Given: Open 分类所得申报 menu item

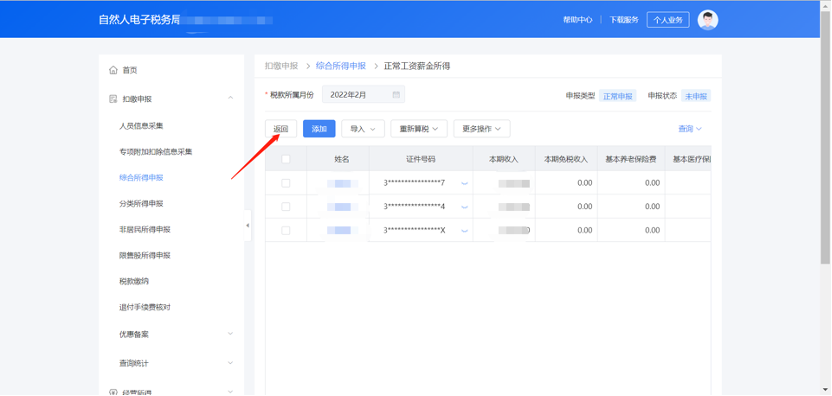Looking at the screenshot, I should coord(141,203).
